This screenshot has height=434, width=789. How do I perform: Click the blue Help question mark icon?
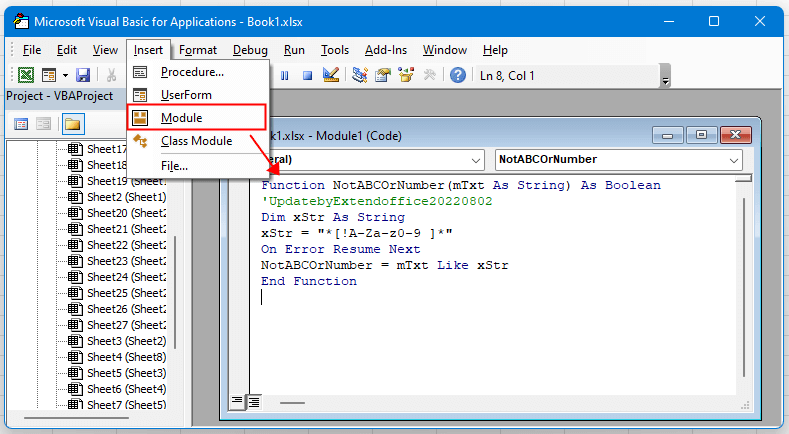(457, 75)
